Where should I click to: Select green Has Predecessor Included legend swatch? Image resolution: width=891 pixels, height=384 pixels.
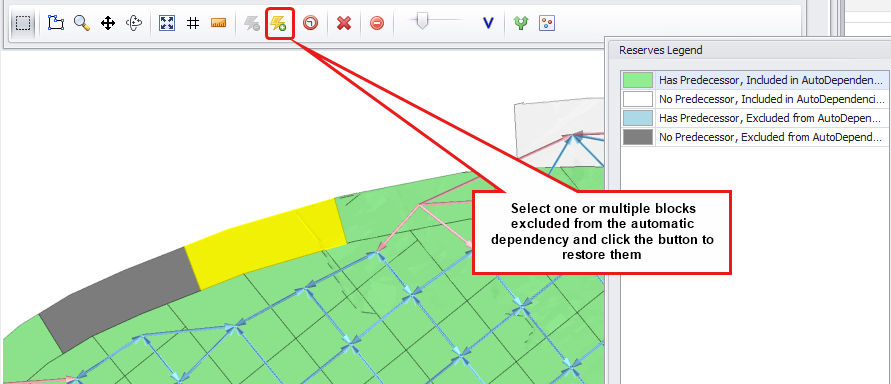click(638, 80)
